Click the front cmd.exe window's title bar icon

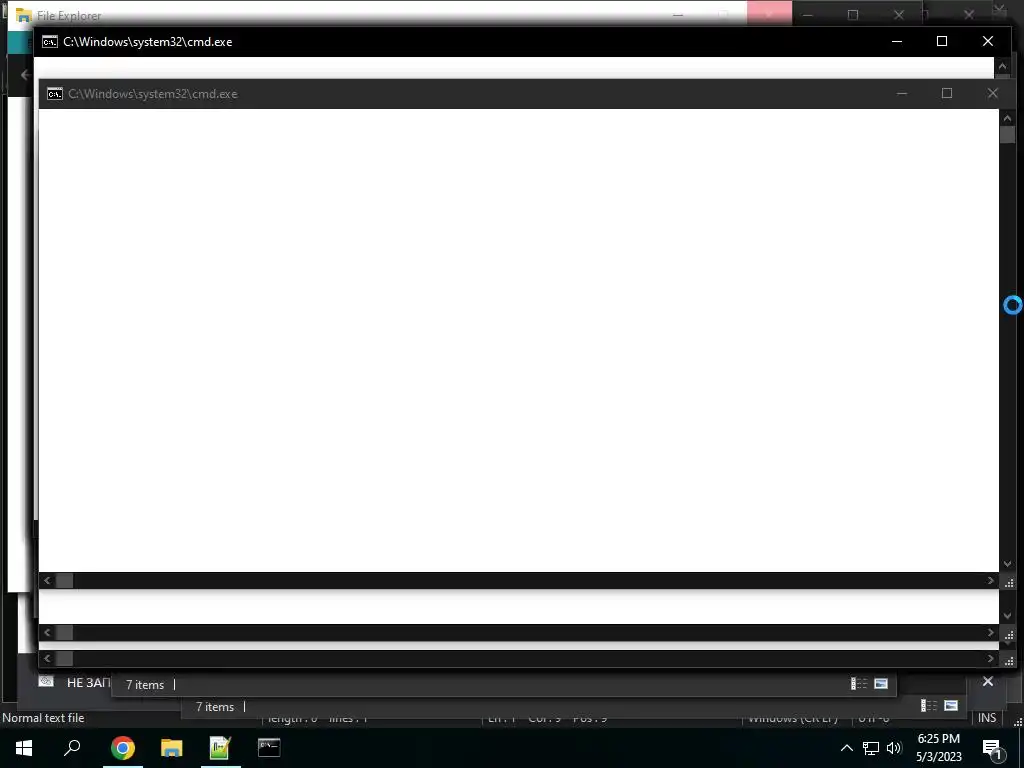pyautogui.click(x=55, y=94)
